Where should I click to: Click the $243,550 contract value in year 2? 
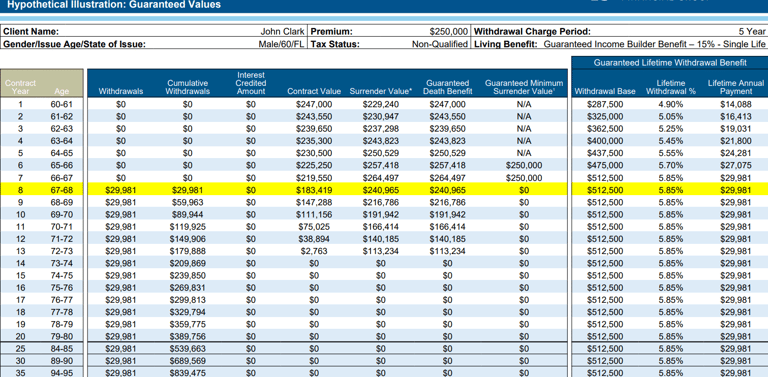tap(314, 117)
